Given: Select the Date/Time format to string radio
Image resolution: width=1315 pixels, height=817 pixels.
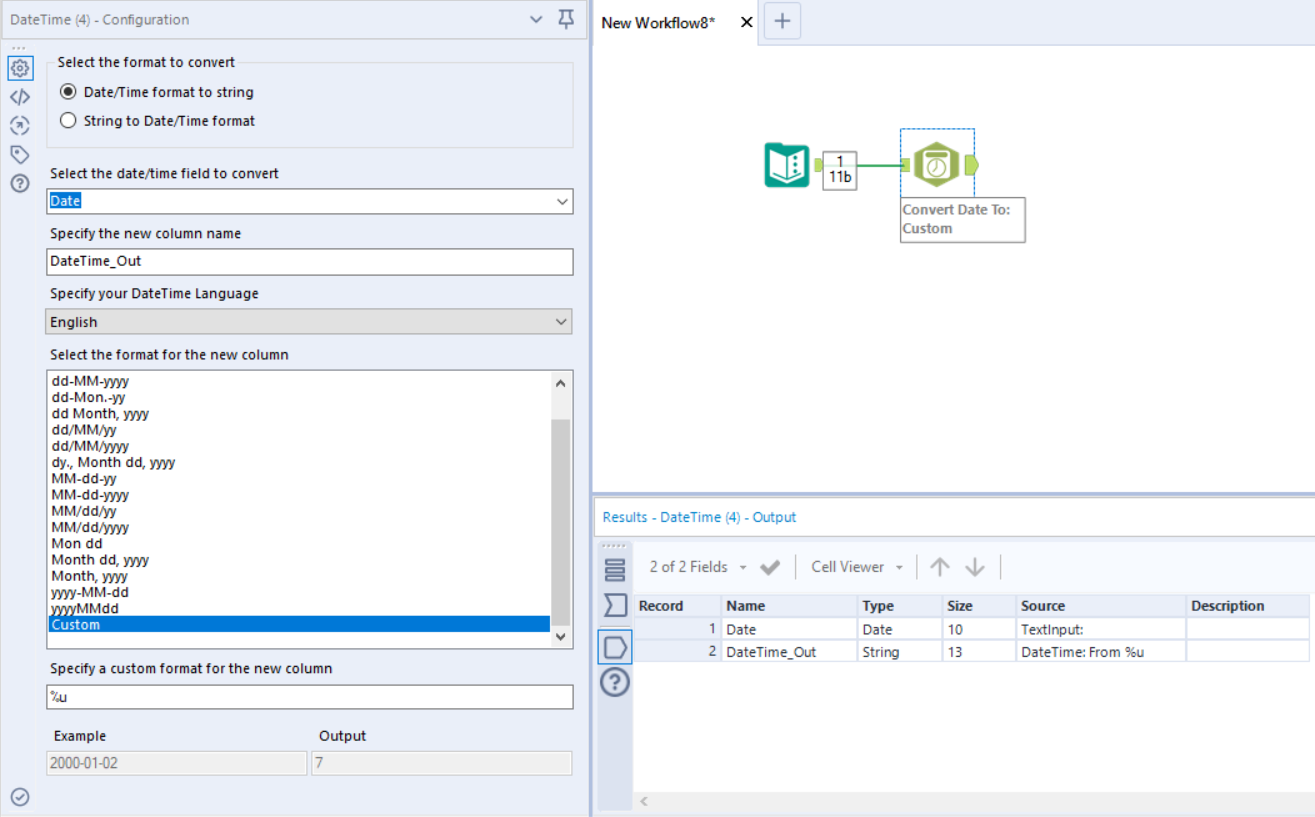Looking at the screenshot, I should (x=67, y=92).
